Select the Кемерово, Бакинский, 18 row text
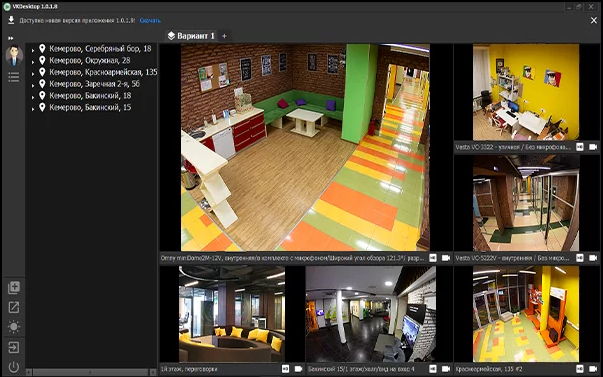The height and width of the screenshot is (377, 603). (90, 95)
